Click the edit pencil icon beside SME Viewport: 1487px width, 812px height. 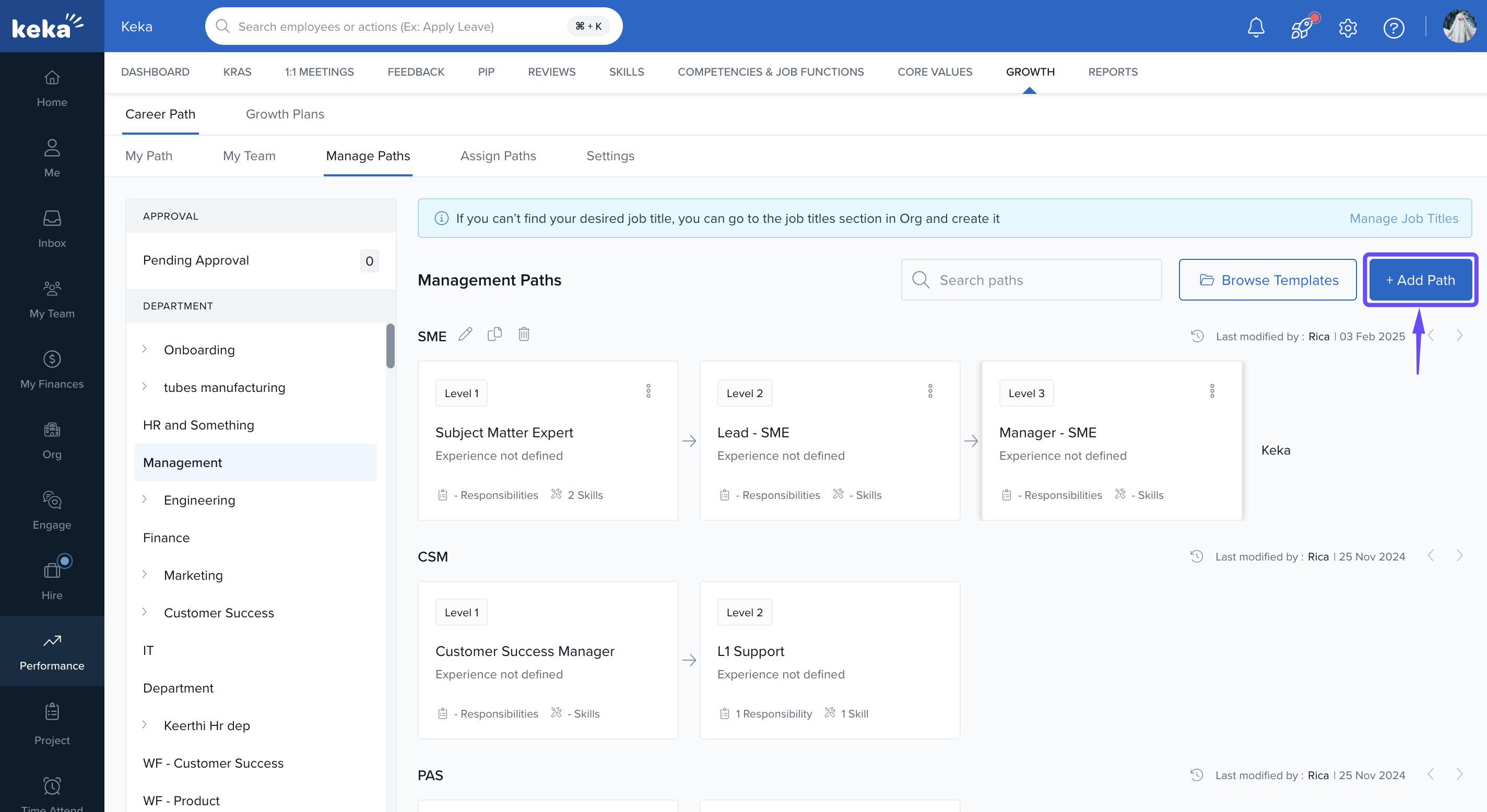pyautogui.click(x=465, y=335)
